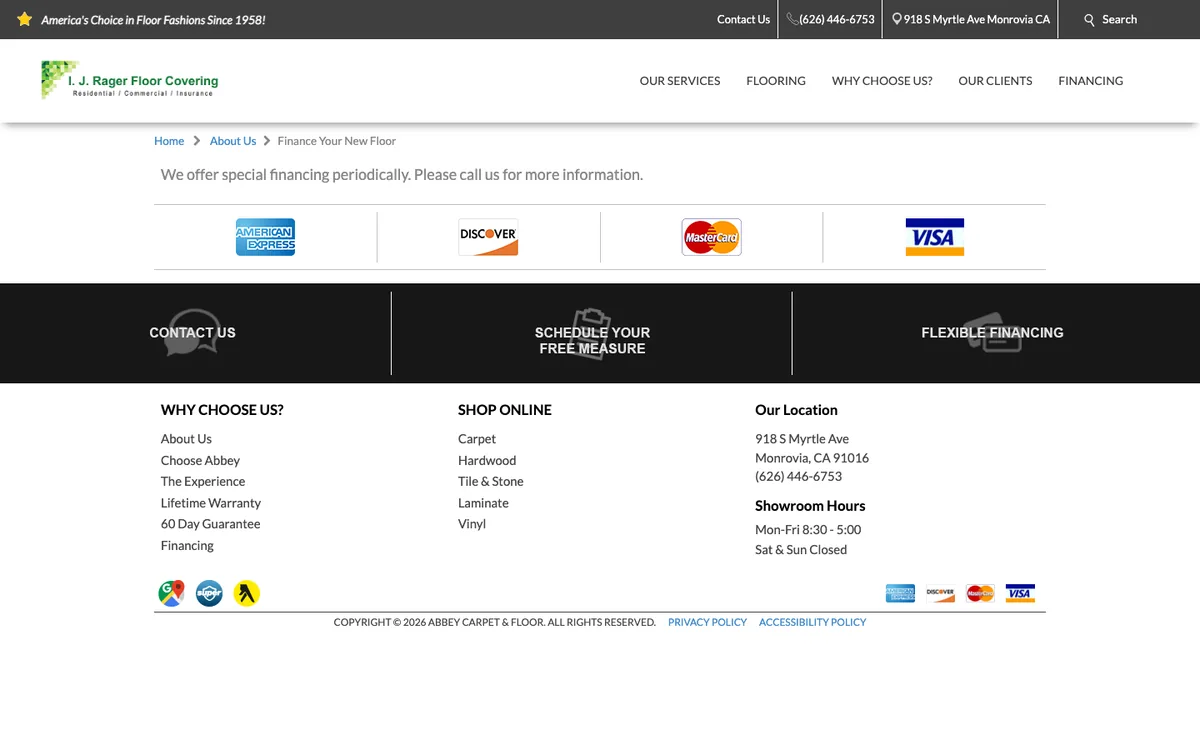Open the Our Clients menu
Image resolution: width=1200 pixels, height=750 pixels.
[995, 81]
